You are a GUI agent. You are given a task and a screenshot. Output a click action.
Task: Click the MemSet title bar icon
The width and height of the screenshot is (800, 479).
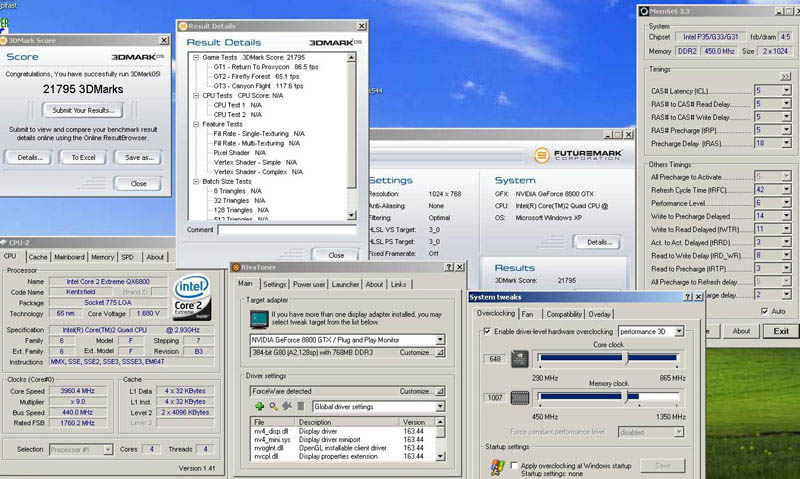[644, 11]
